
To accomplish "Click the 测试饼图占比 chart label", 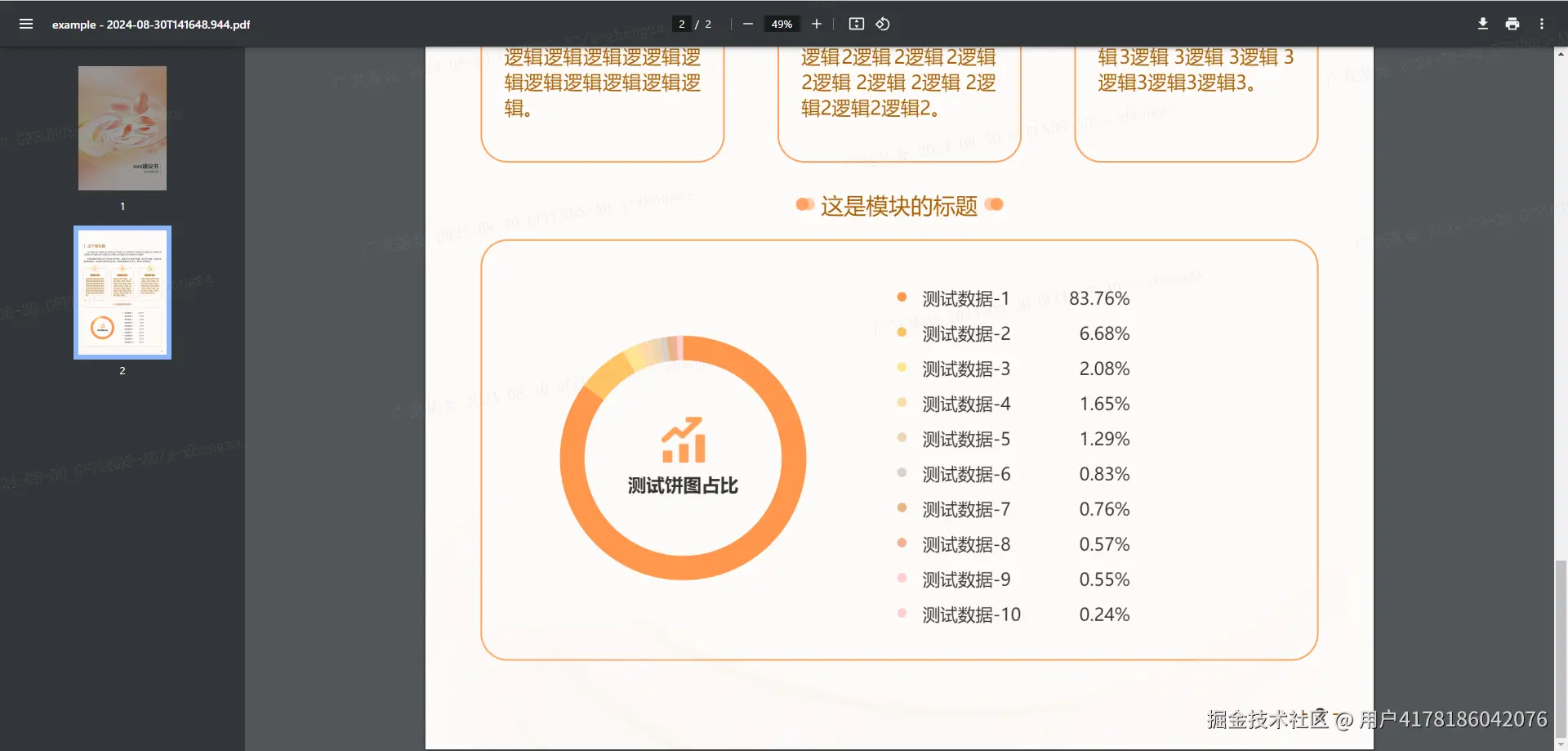I will pyautogui.click(x=683, y=485).
